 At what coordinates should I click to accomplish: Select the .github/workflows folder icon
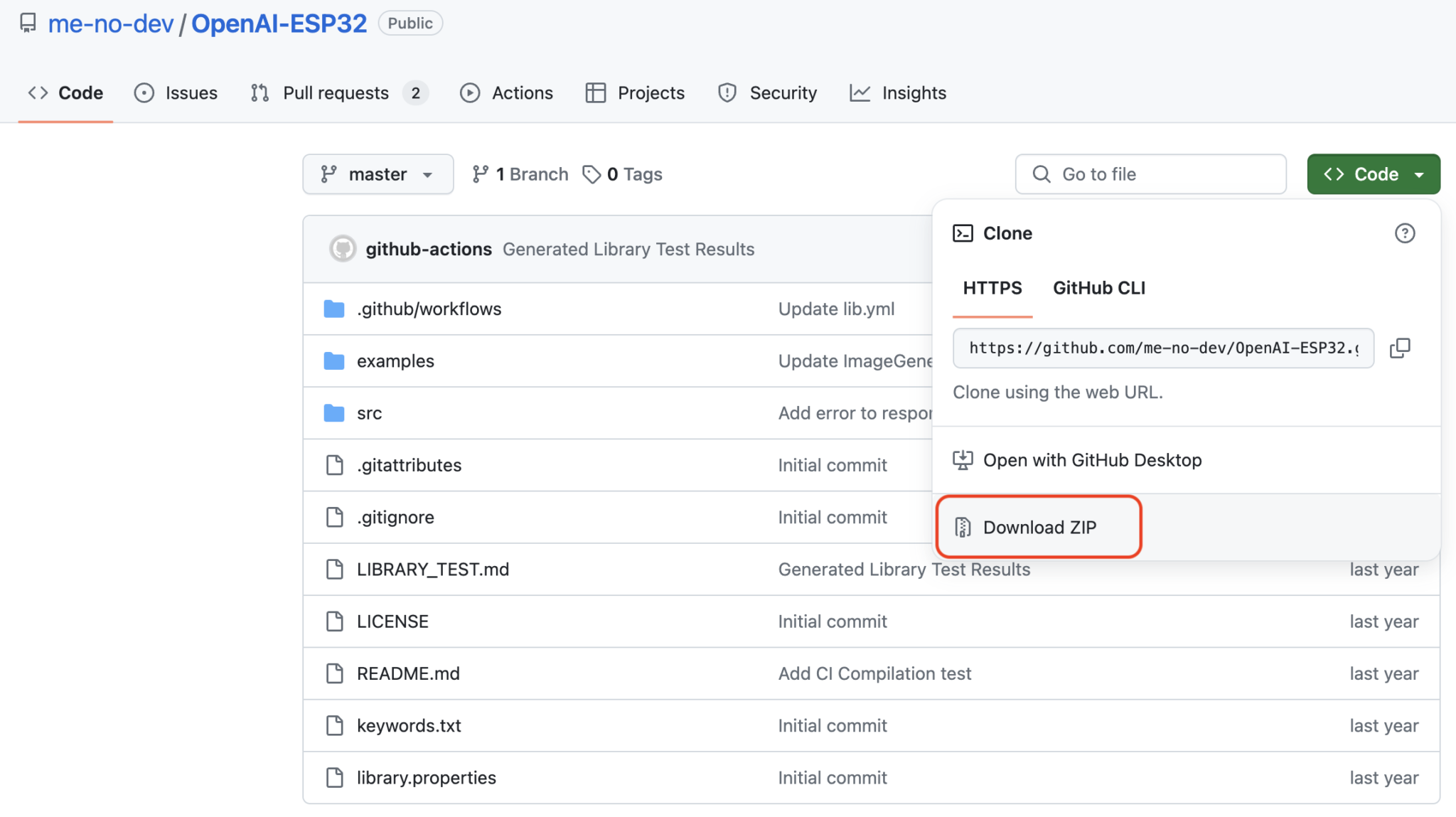point(333,309)
